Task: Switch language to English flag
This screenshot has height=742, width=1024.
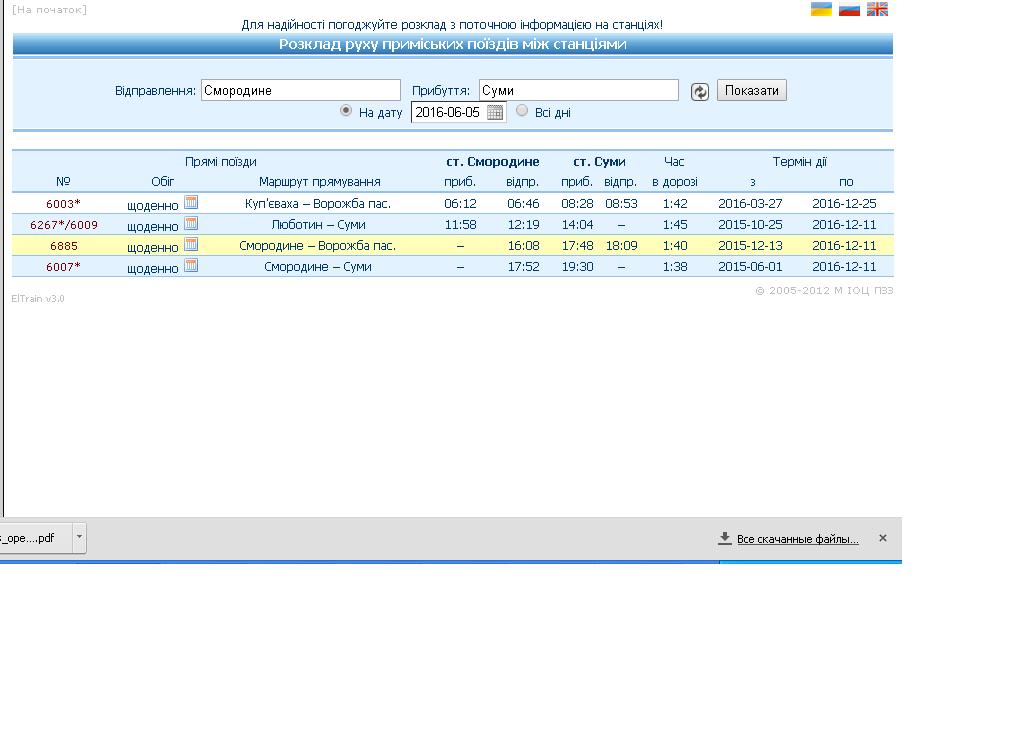Action: tap(877, 9)
